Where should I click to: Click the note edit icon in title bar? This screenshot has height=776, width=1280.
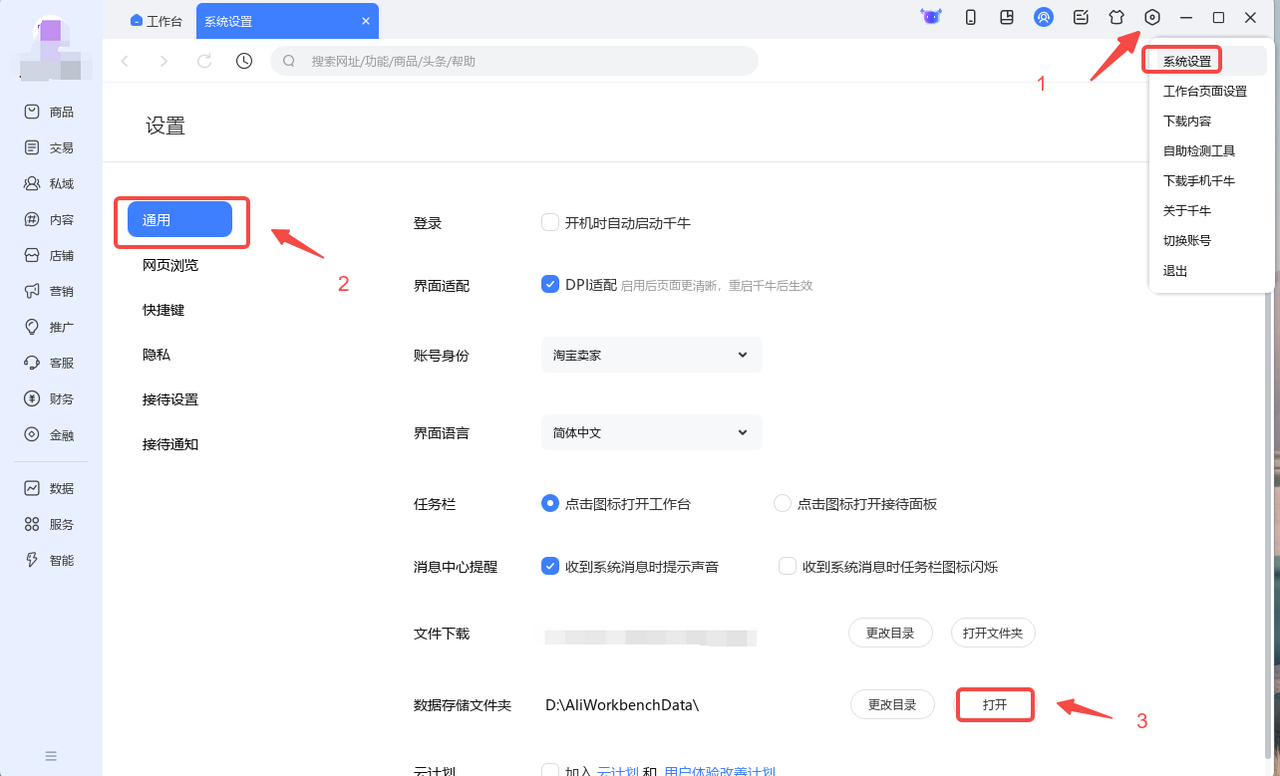point(1080,17)
